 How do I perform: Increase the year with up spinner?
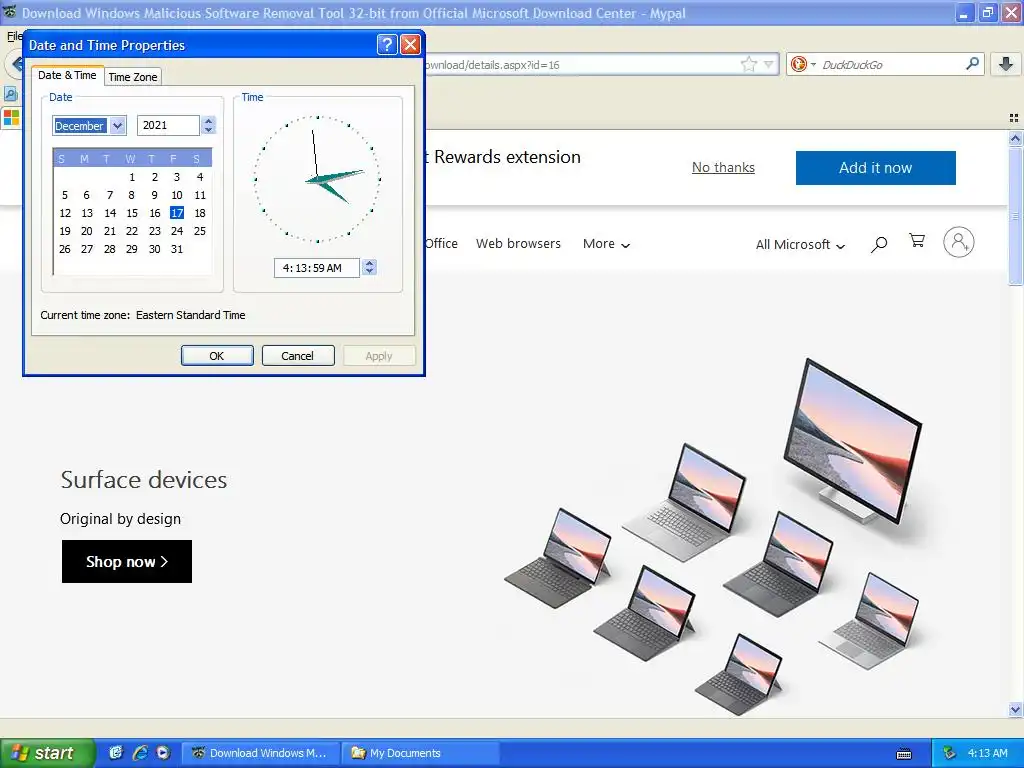coord(208,121)
